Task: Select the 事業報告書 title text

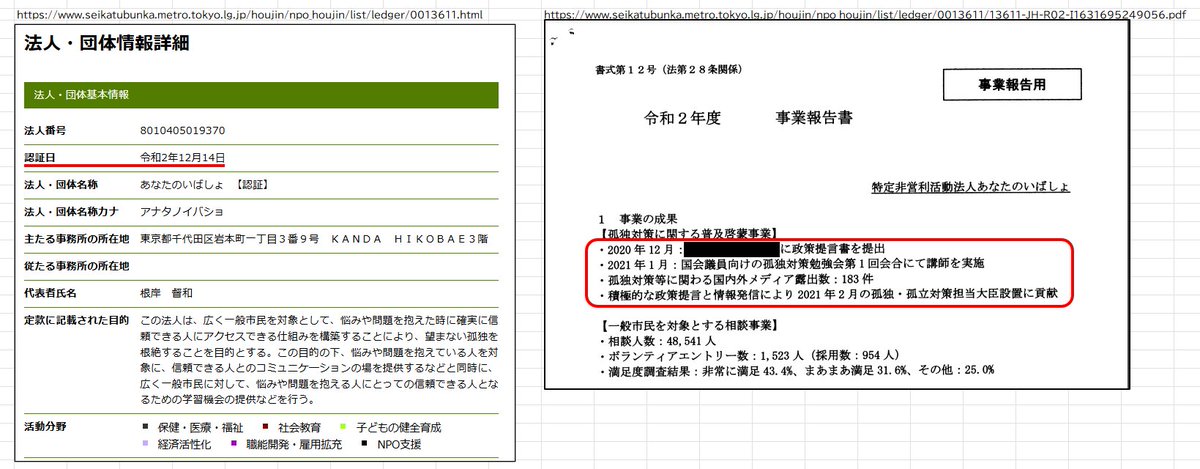Action: [x=814, y=118]
